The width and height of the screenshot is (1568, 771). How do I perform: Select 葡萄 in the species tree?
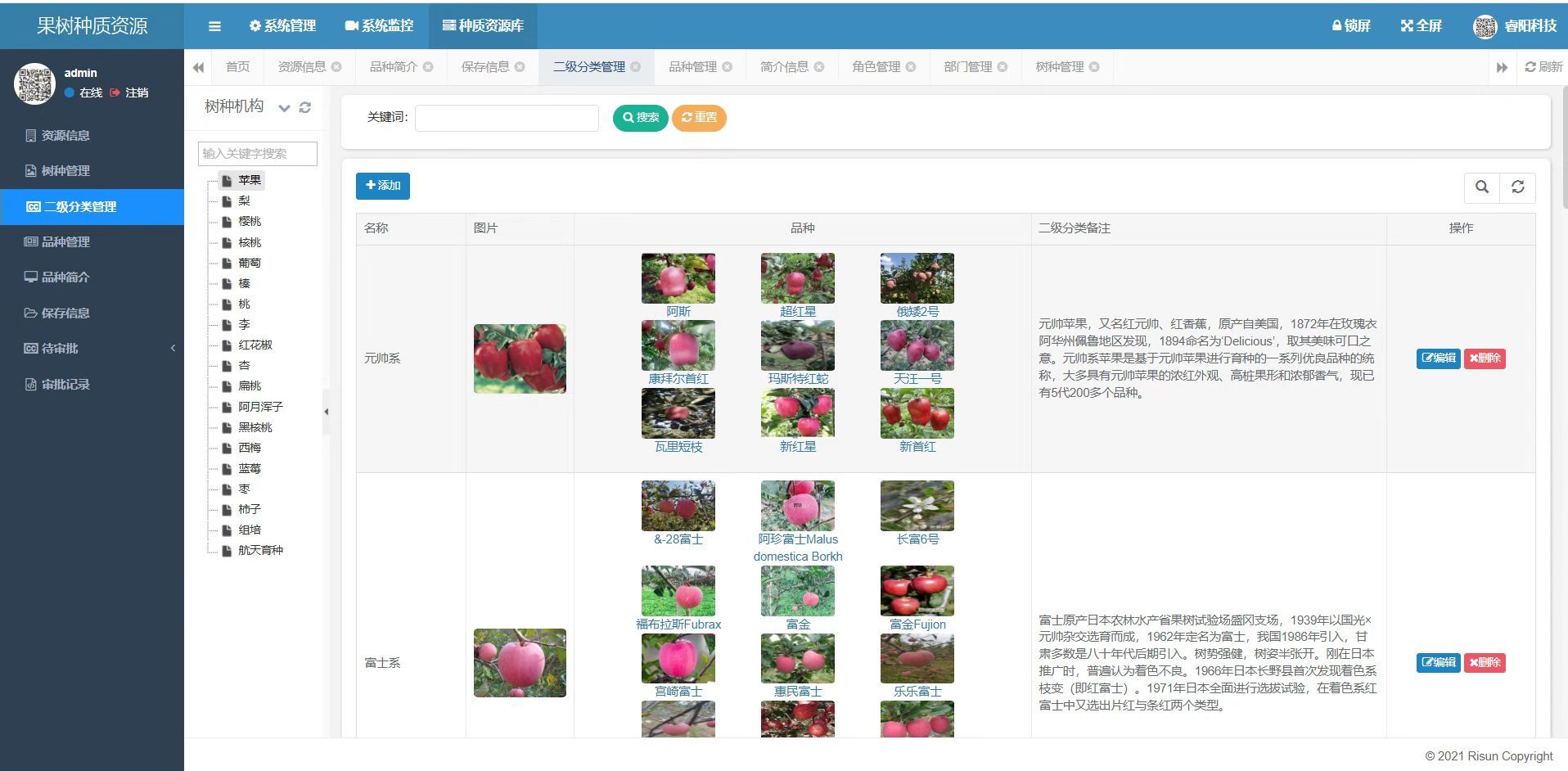coord(250,263)
